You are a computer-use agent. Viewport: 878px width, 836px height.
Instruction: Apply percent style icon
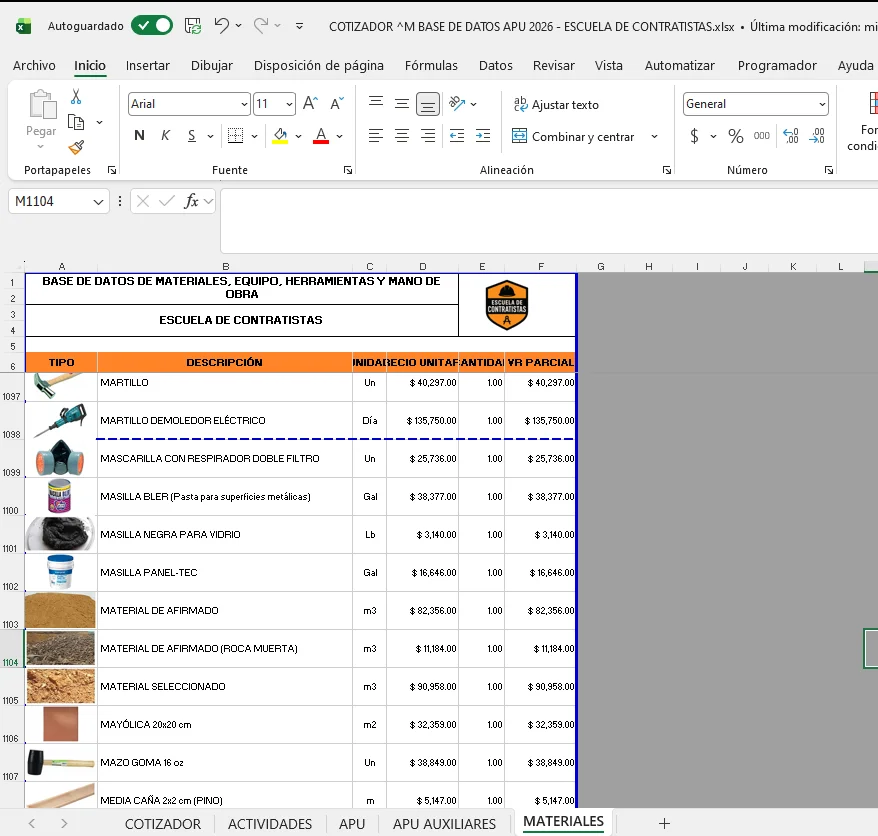click(735, 136)
